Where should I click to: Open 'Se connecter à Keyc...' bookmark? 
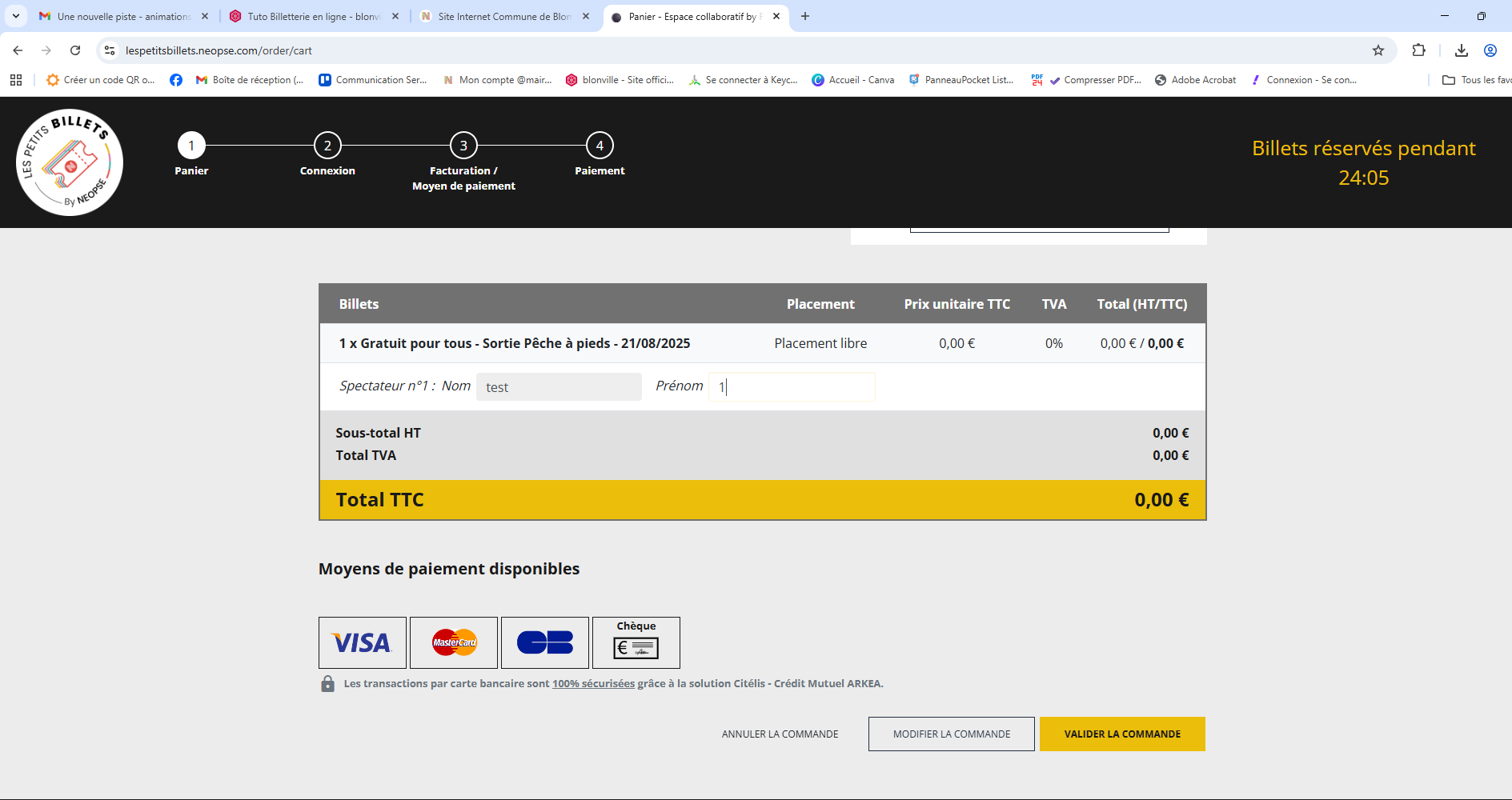pos(744,80)
